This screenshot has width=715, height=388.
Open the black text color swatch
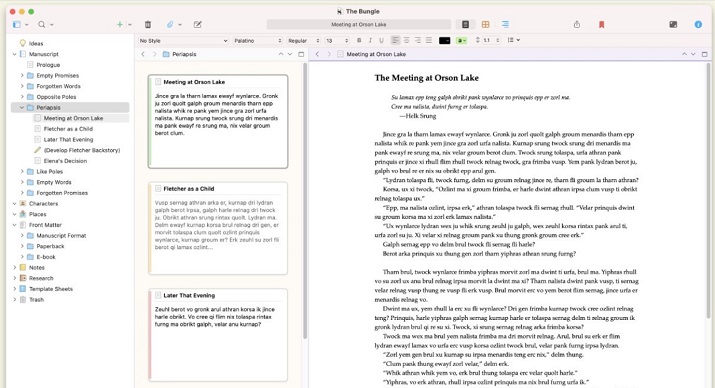445,41
